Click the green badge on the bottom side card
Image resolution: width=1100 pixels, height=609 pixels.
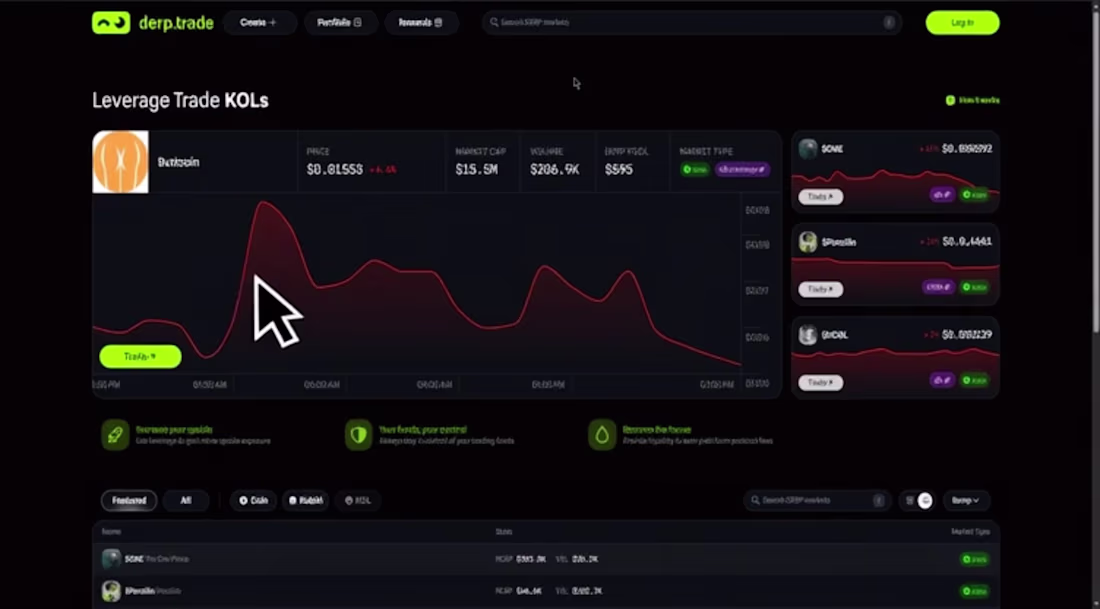(x=975, y=380)
